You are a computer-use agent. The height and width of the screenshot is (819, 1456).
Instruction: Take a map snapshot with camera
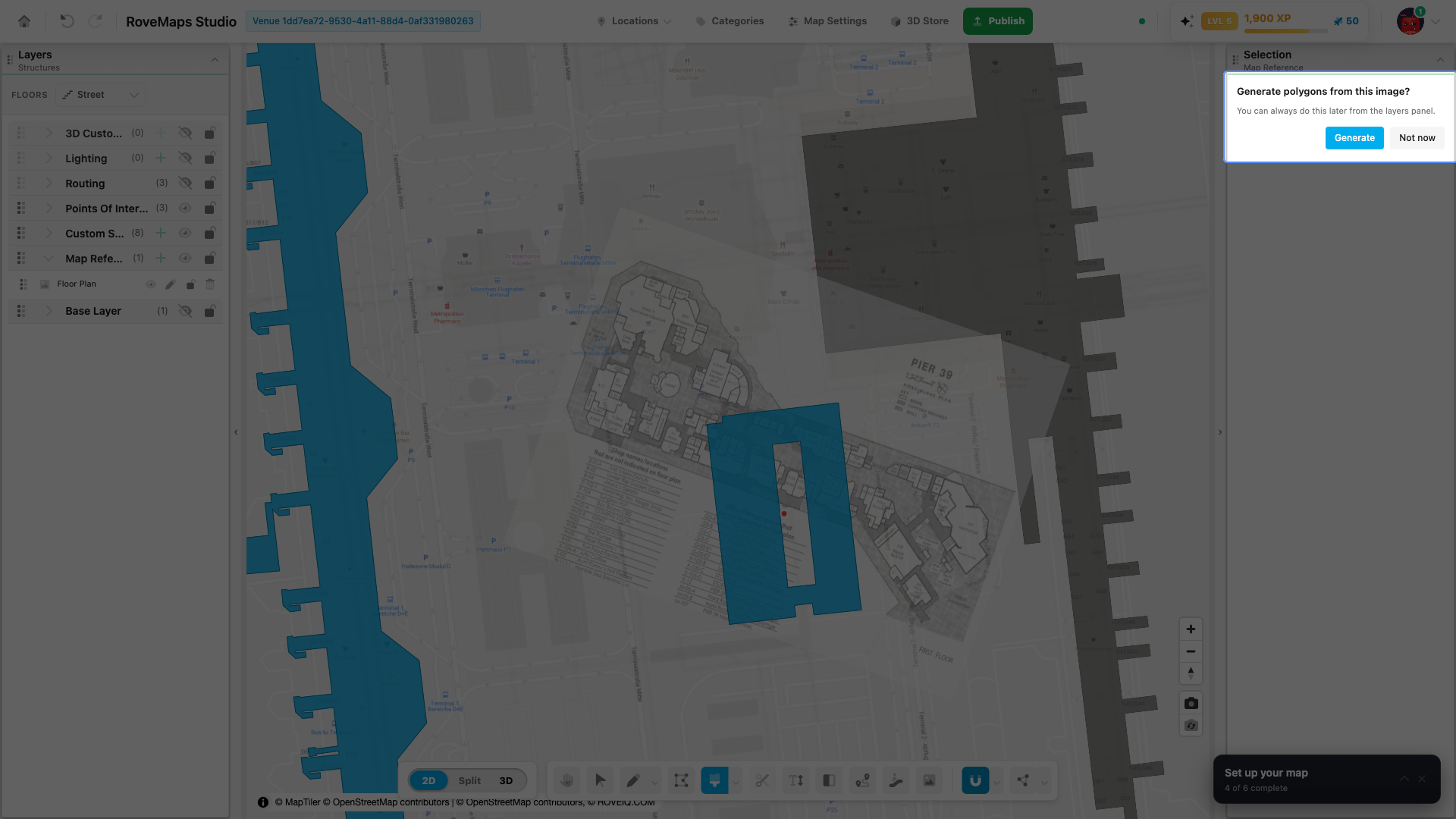(x=1191, y=703)
